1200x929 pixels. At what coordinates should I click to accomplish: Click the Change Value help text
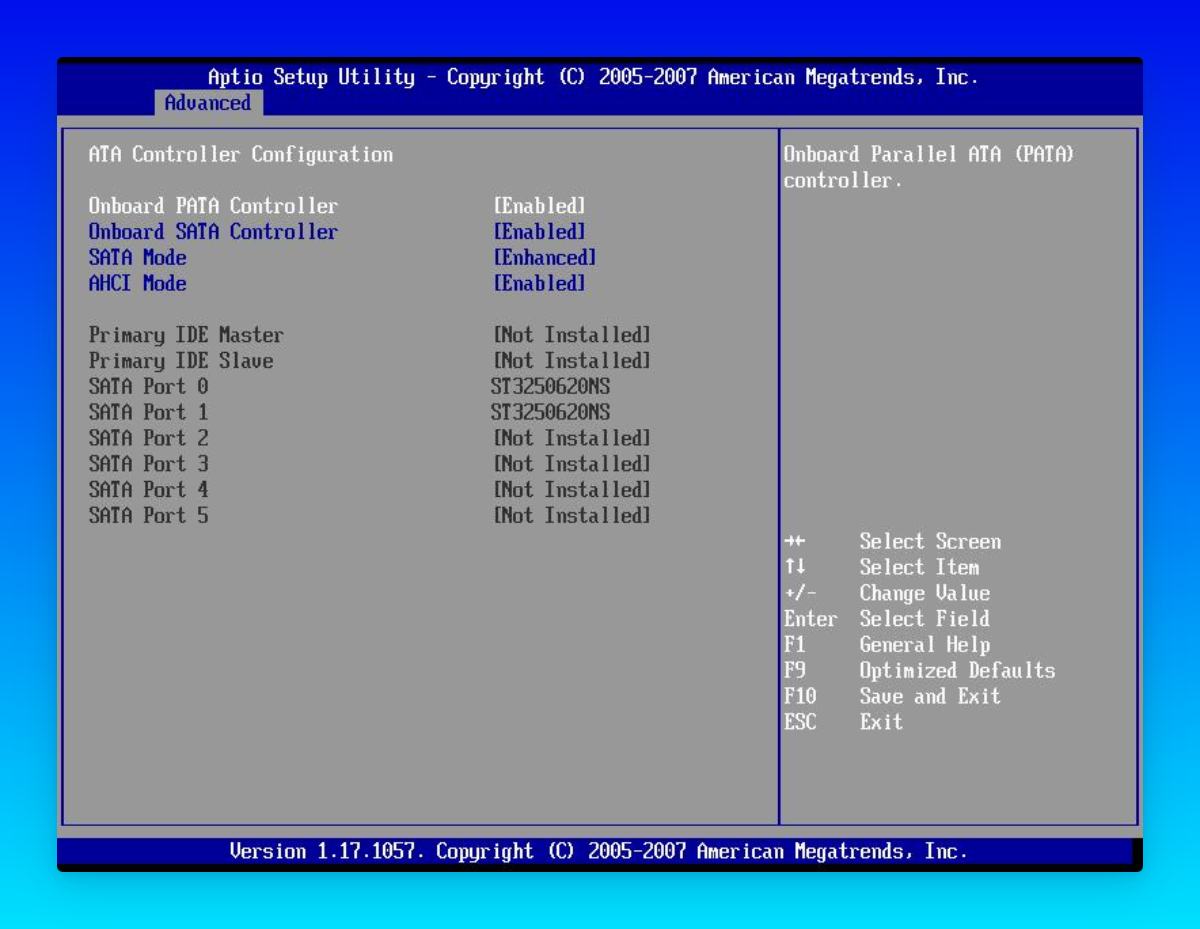pos(925,593)
